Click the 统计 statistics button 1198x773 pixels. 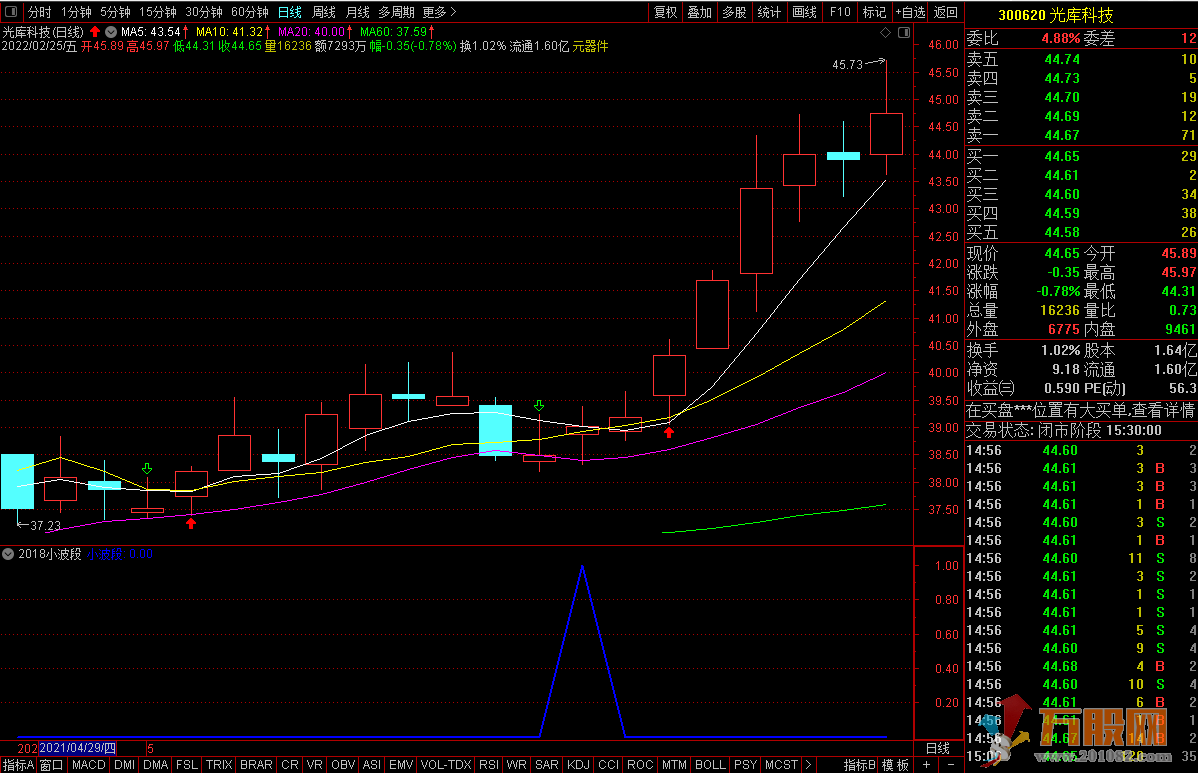pos(769,11)
